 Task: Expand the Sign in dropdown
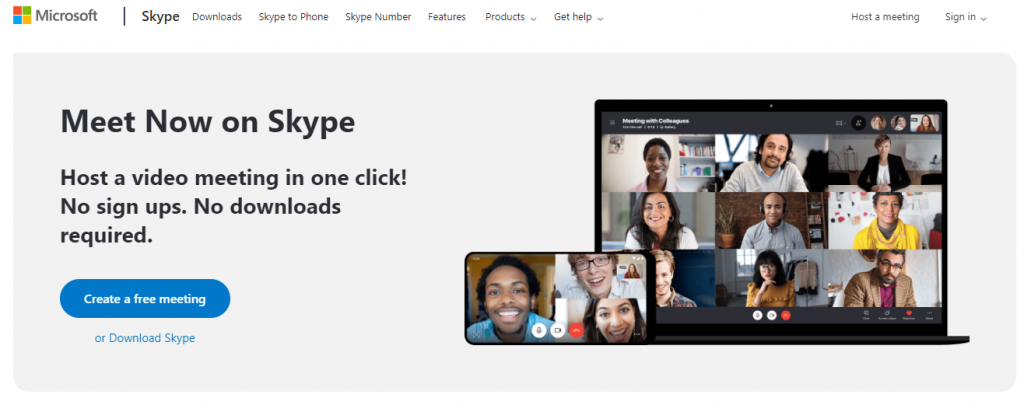965,17
